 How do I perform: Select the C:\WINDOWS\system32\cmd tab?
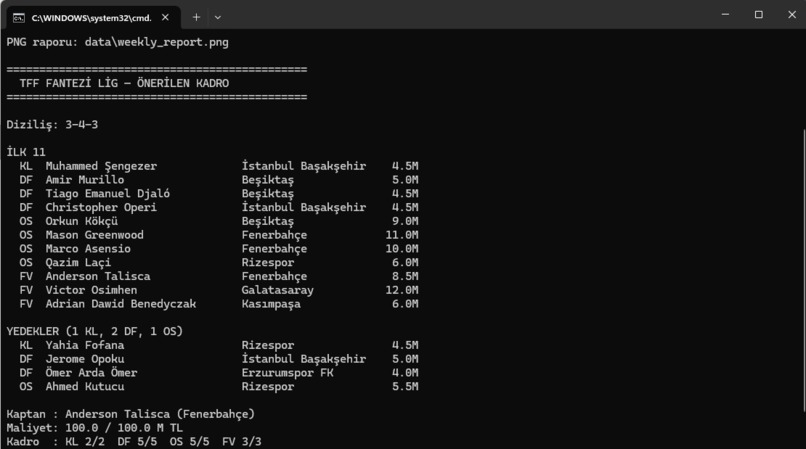(x=93, y=18)
